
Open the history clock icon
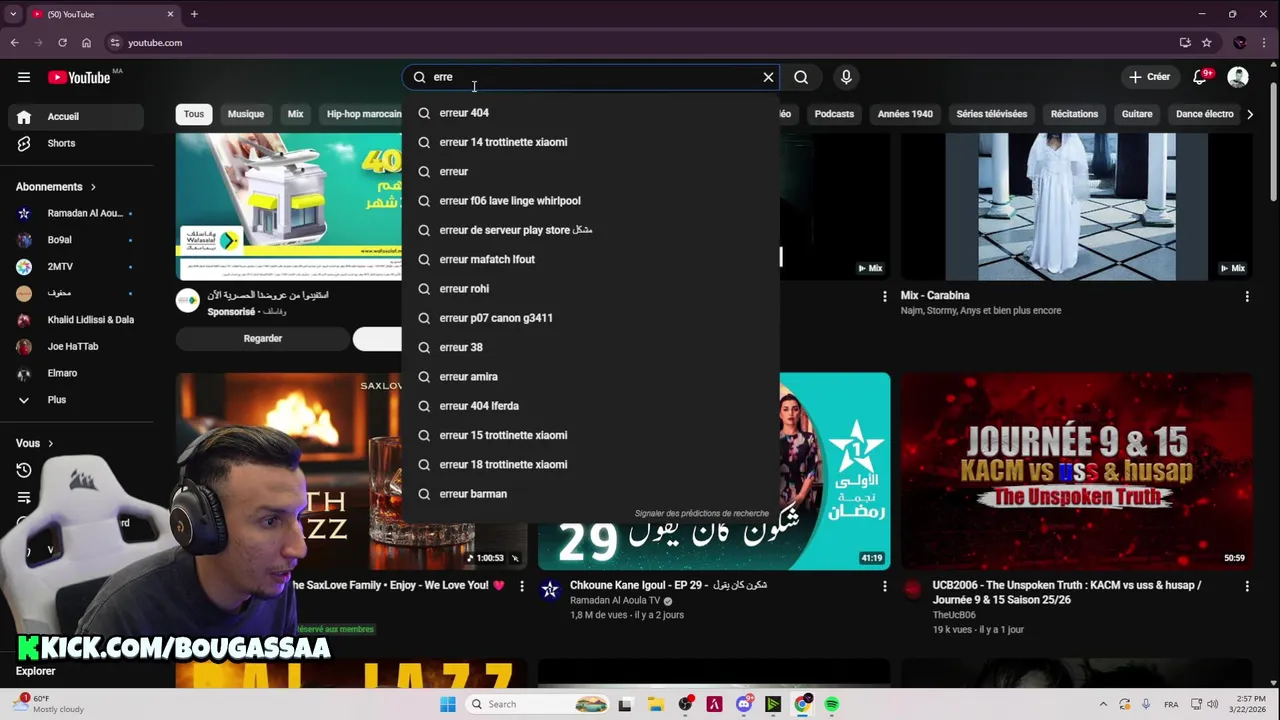(x=24, y=470)
